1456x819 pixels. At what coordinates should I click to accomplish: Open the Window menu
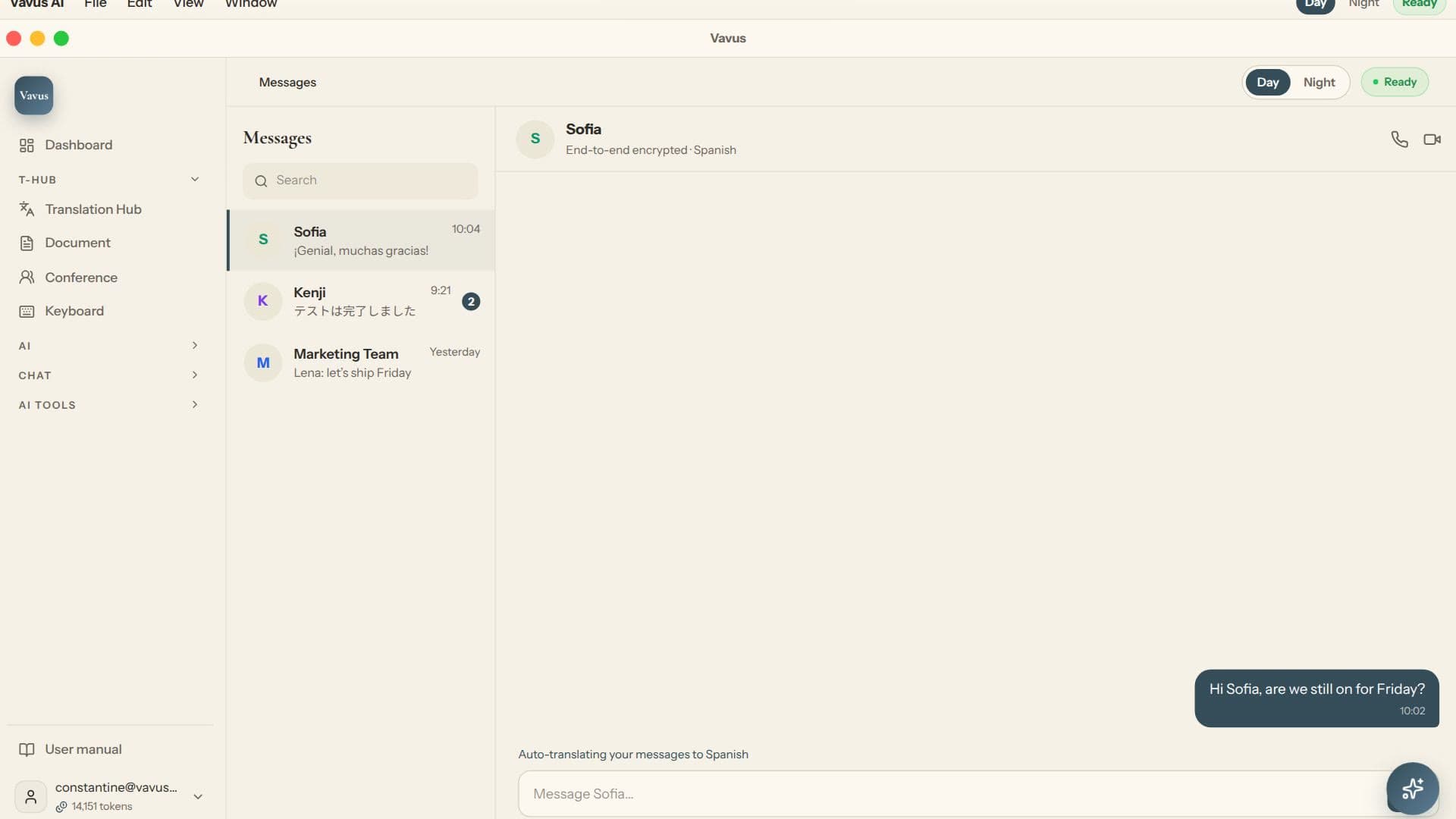click(x=251, y=4)
